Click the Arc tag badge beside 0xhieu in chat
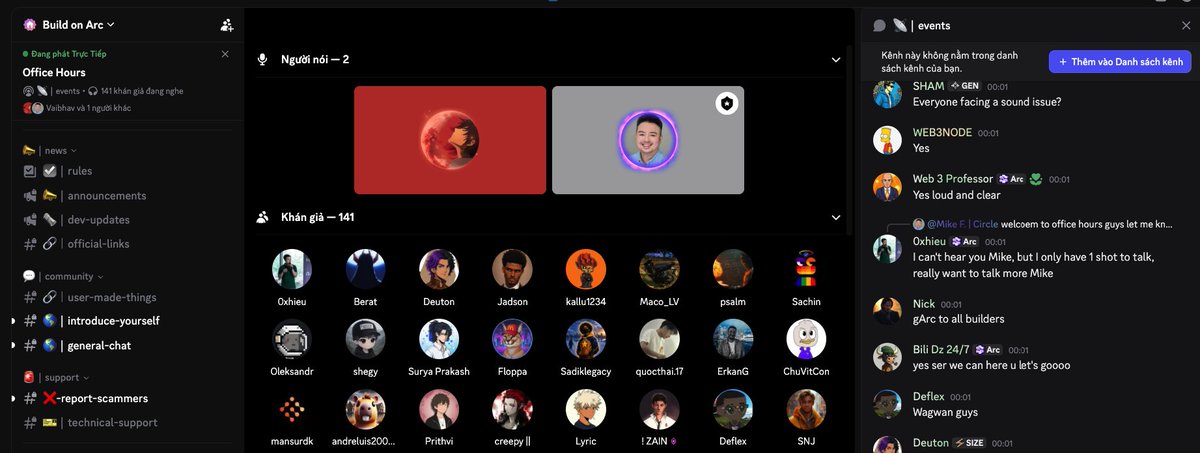The image size is (1200, 453). point(964,242)
